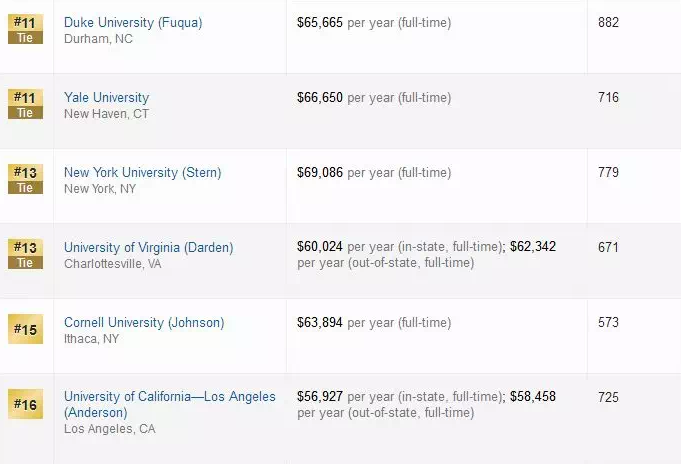
Task: Click Cornell's $63,894 tuition text
Action: [320, 322]
